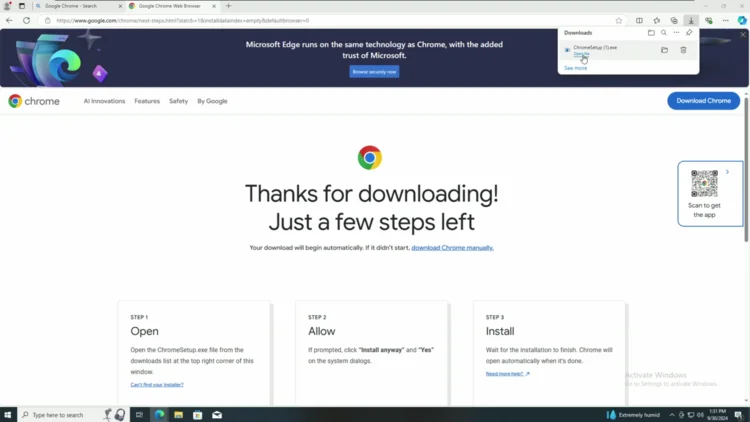Expand the Scan to get the app card arrow
The width and height of the screenshot is (750, 422).
(x=727, y=172)
